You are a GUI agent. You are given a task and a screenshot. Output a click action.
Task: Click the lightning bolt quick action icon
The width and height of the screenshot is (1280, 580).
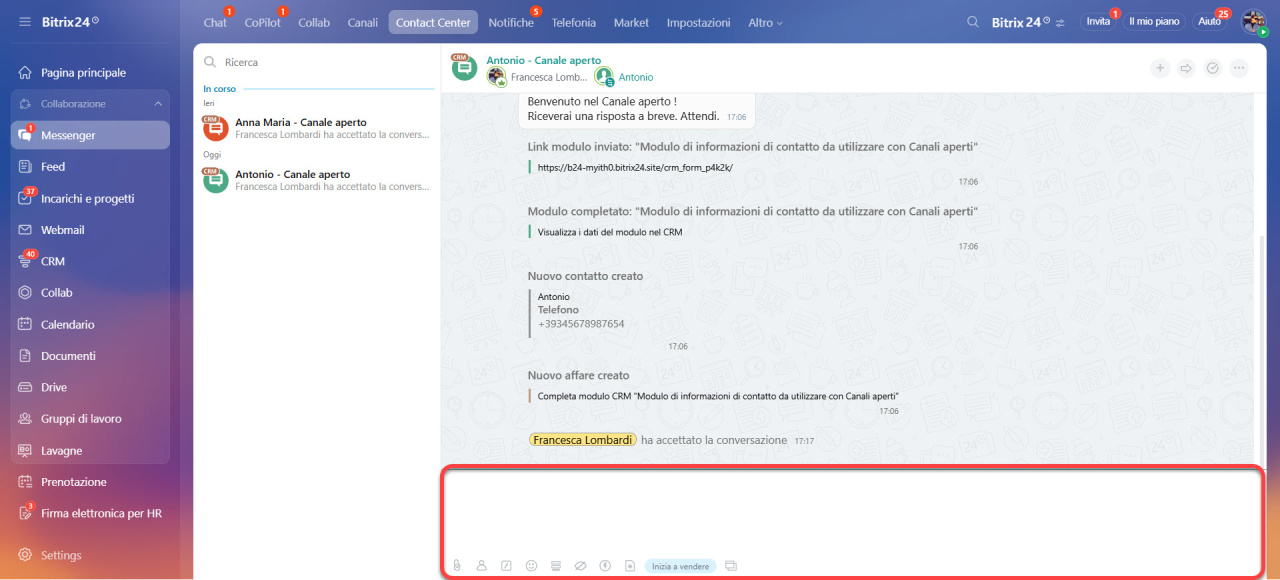pos(605,566)
